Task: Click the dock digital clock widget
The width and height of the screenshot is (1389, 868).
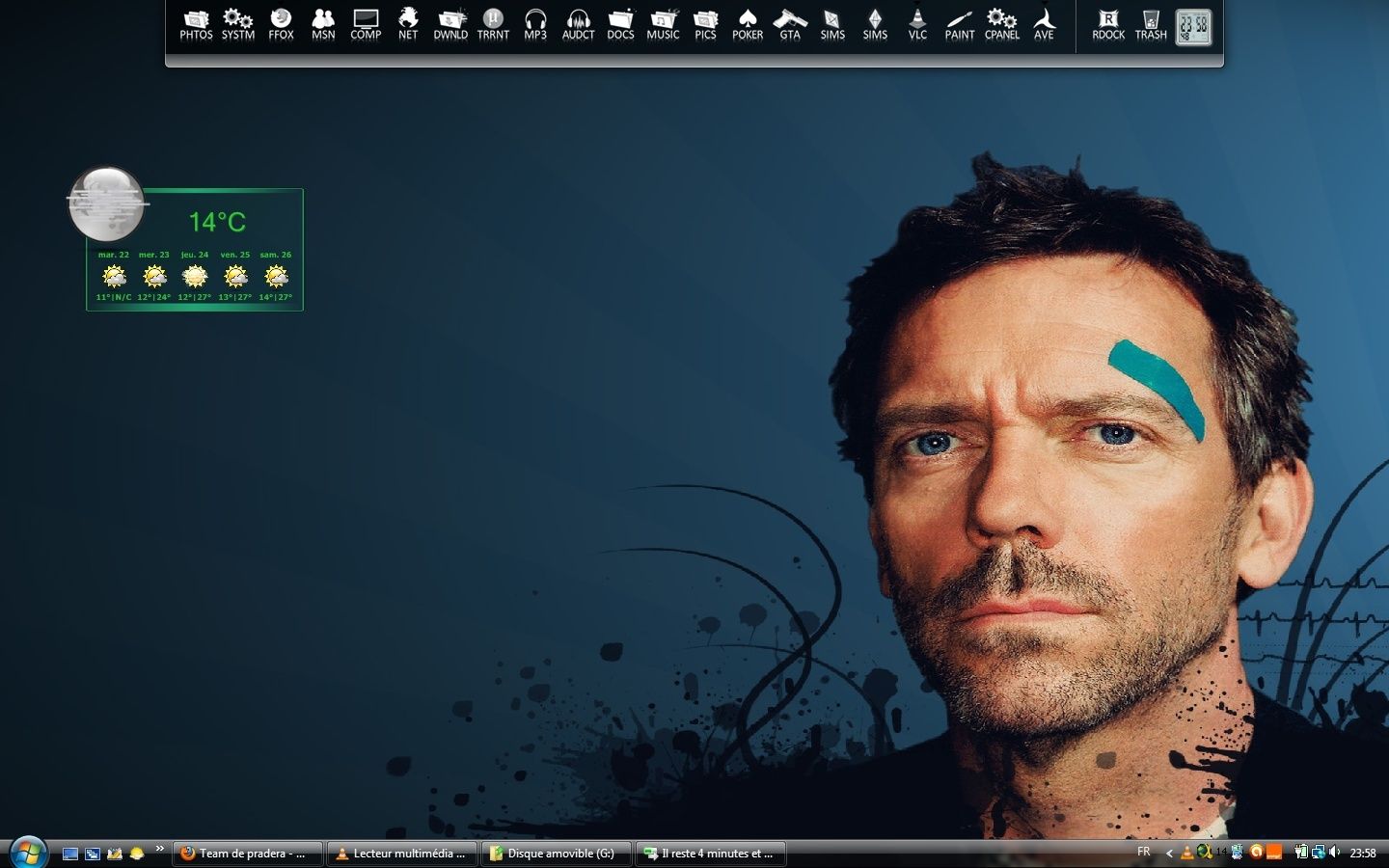Action: click(1193, 26)
